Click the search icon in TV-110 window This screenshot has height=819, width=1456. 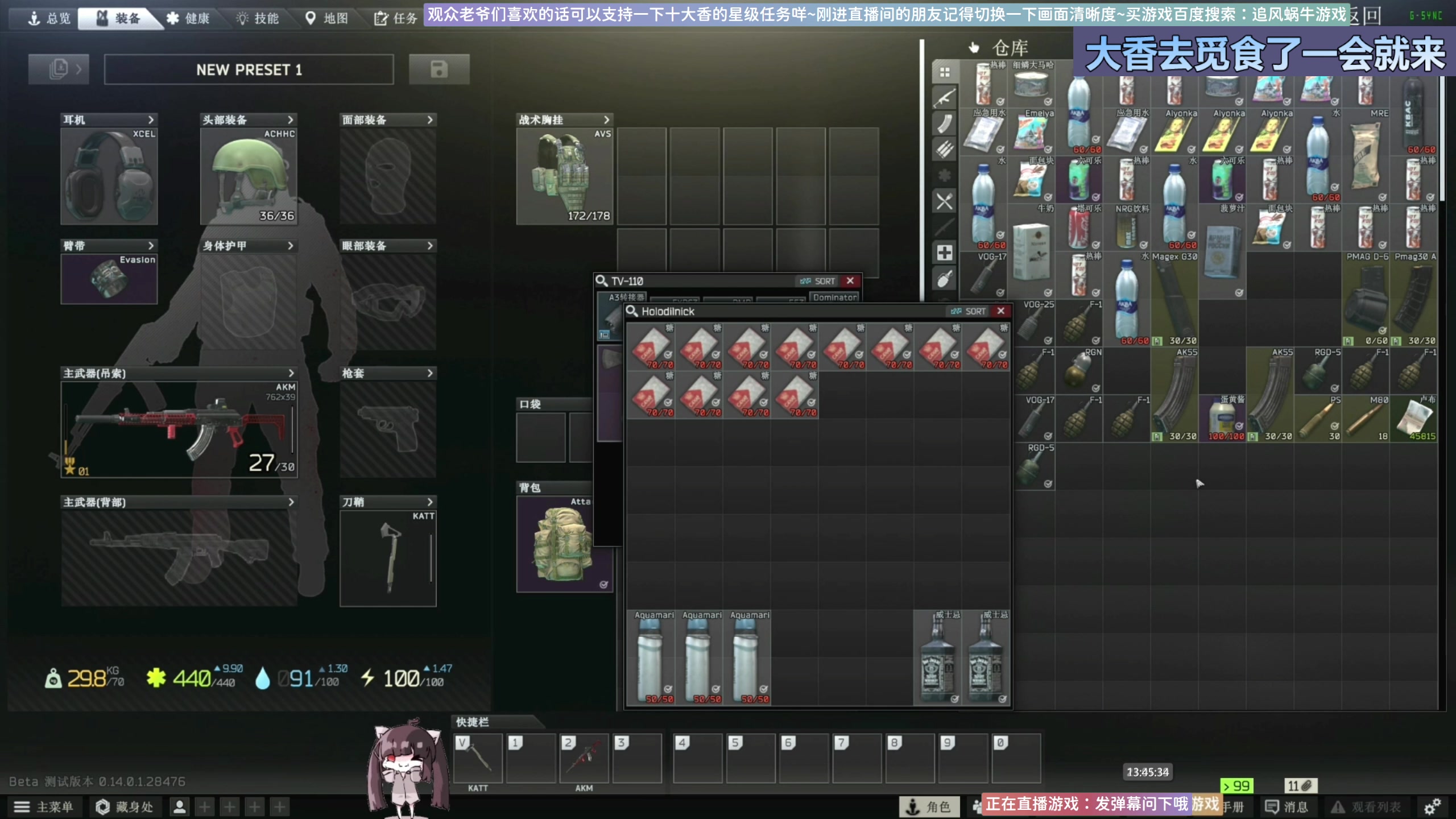point(602,280)
